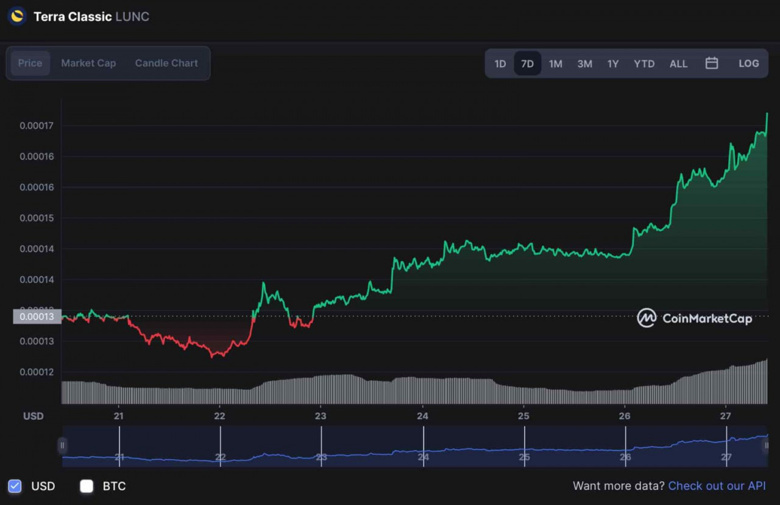The width and height of the screenshot is (780, 505).
Task: Select the YTD time range
Action: coord(644,63)
